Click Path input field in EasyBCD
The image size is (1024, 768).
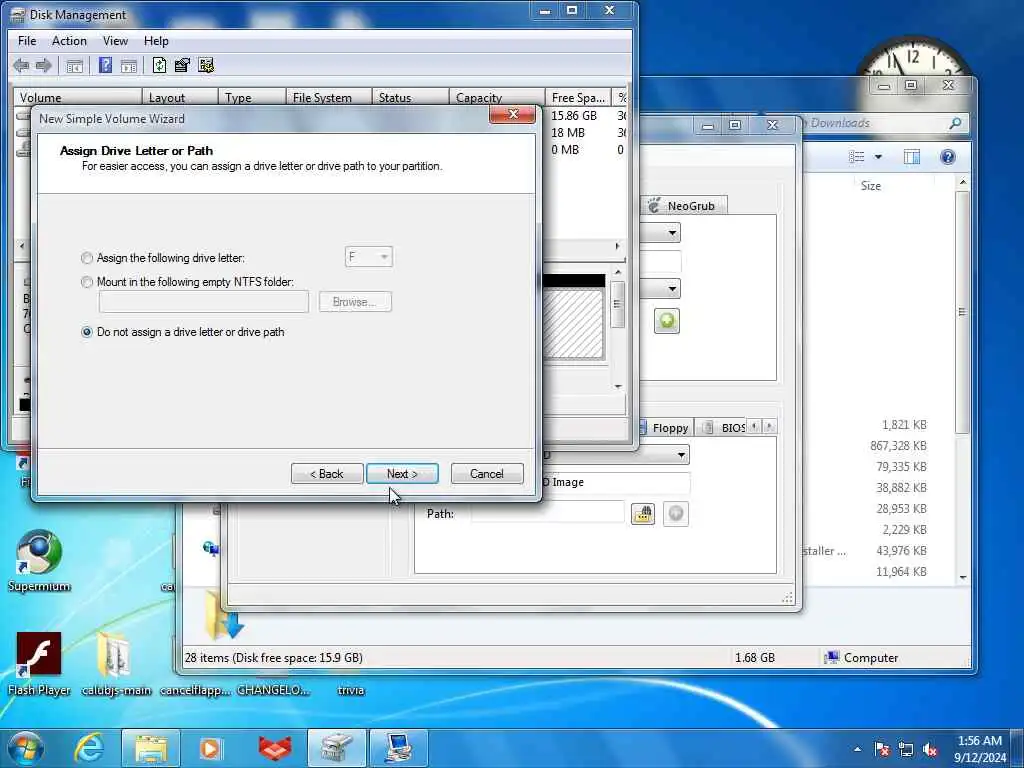tap(547, 513)
